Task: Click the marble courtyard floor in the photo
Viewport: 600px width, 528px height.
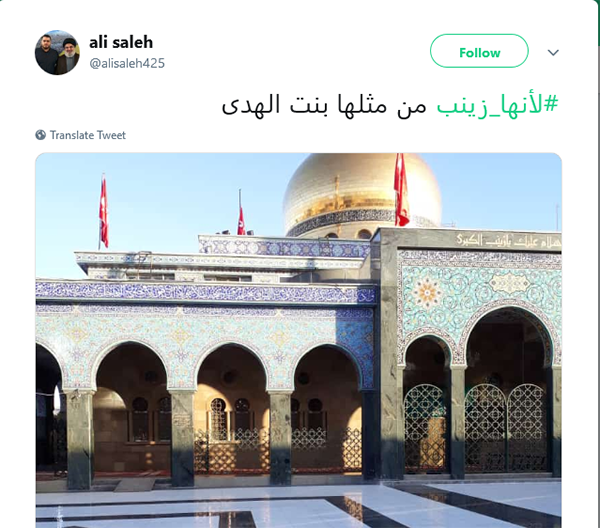Action: (x=298, y=507)
